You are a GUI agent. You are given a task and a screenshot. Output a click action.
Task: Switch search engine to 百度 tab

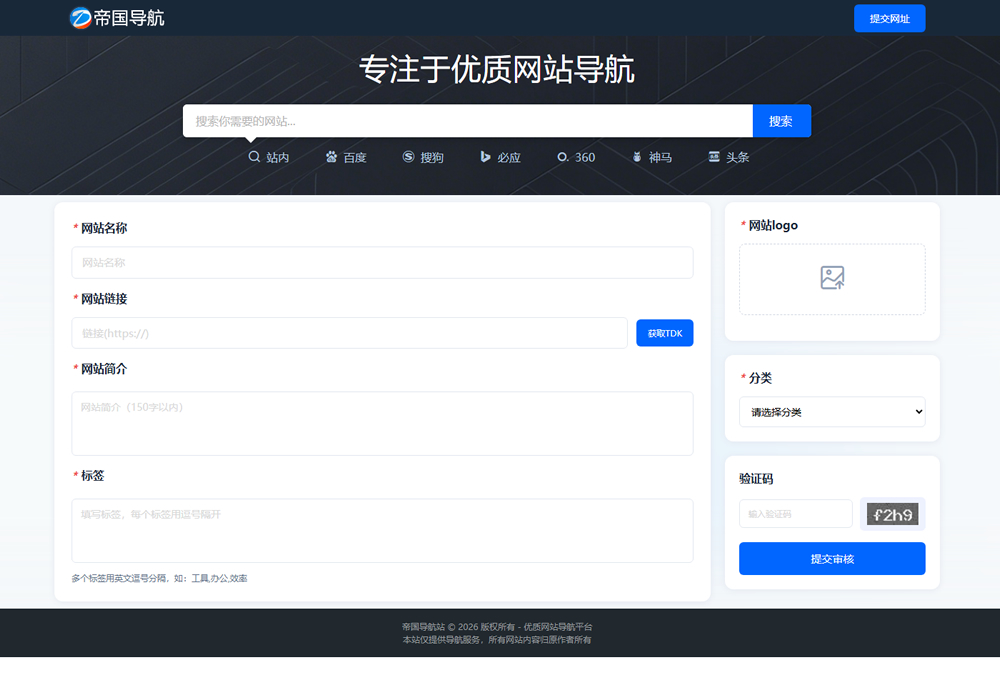pyautogui.click(x=346, y=157)
